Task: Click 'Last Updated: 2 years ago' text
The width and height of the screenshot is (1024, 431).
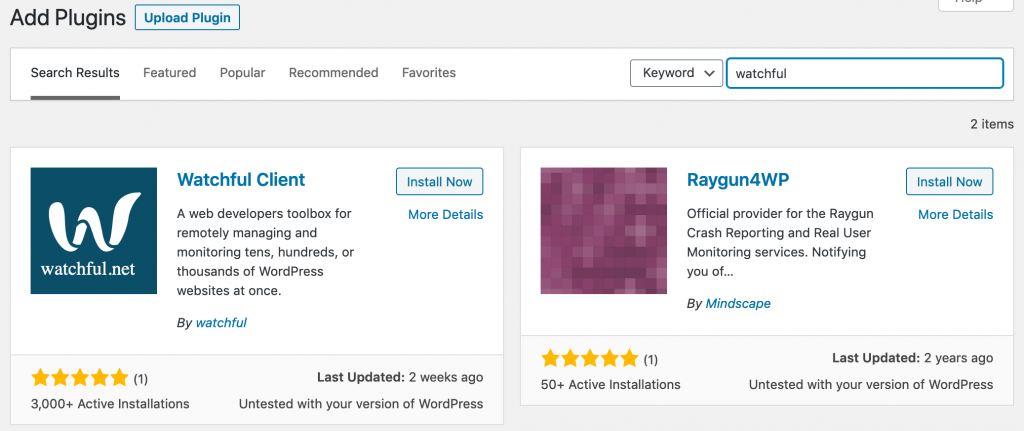Action: coord(912,358)
